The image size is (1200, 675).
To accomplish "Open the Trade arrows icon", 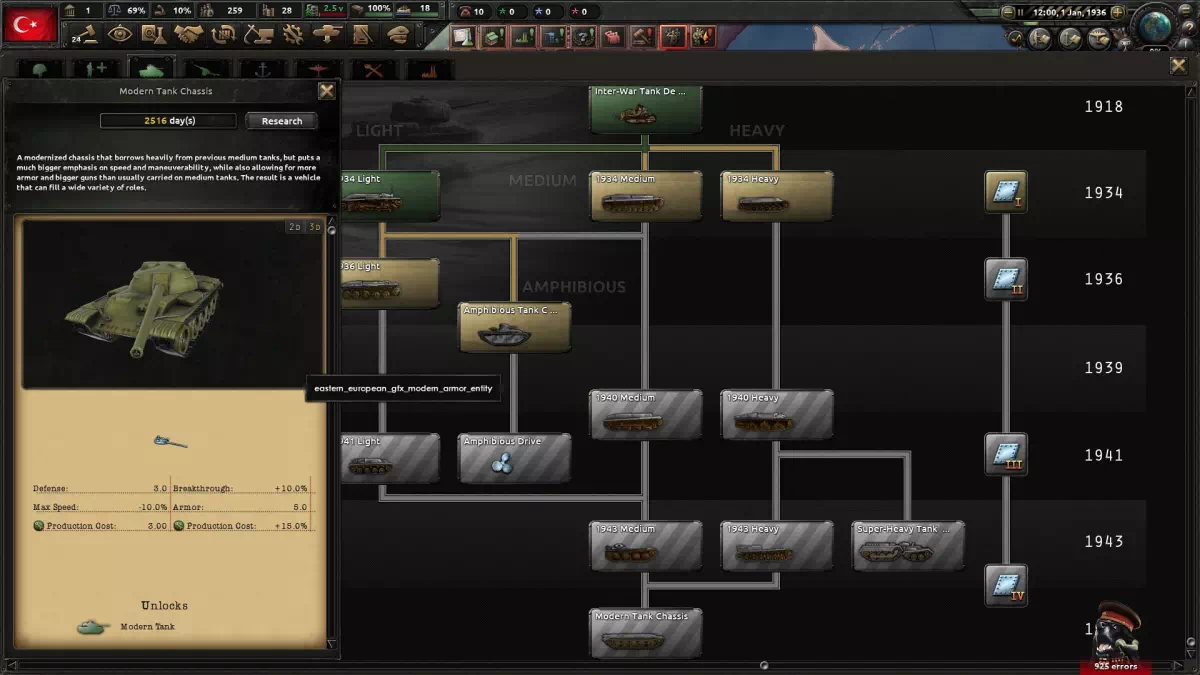I will 224,34.
